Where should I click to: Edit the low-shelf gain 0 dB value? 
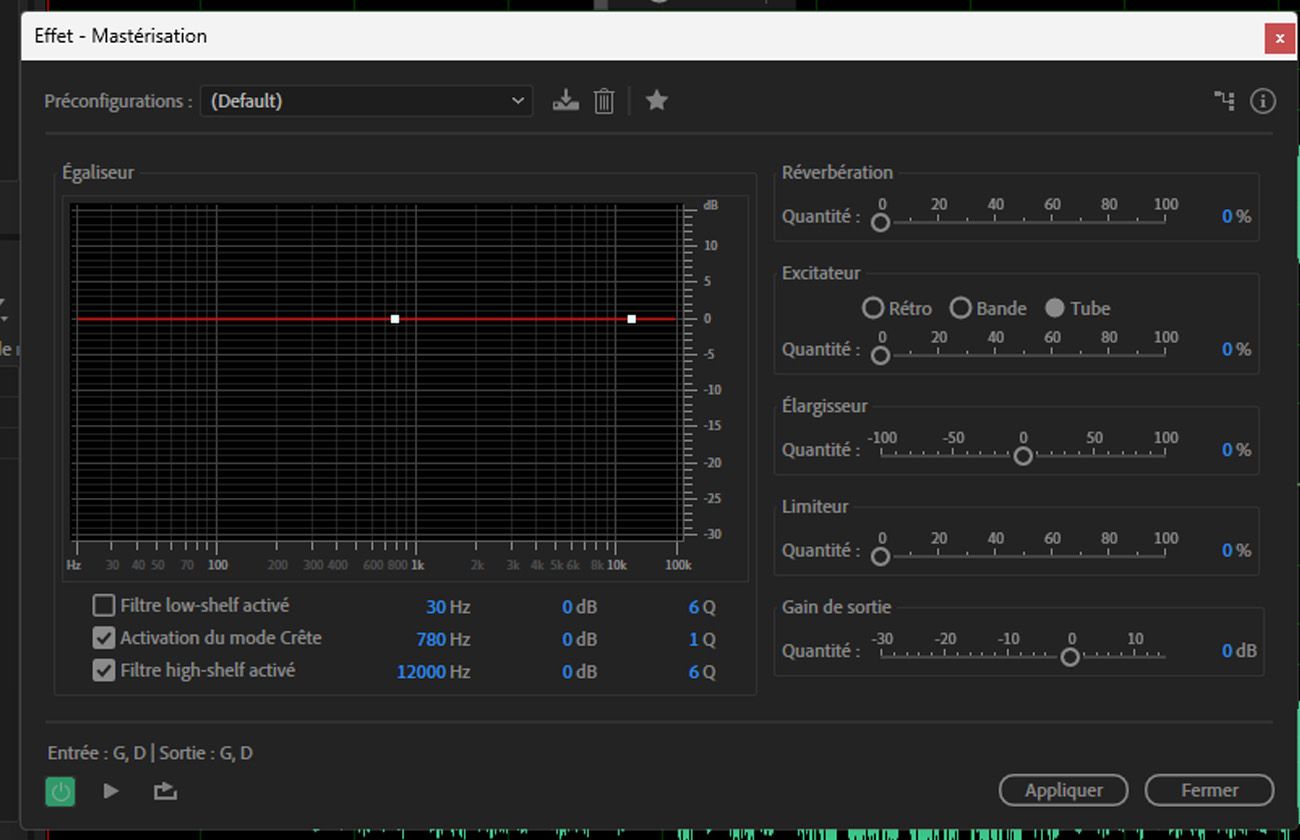click(x=567, y=607)
